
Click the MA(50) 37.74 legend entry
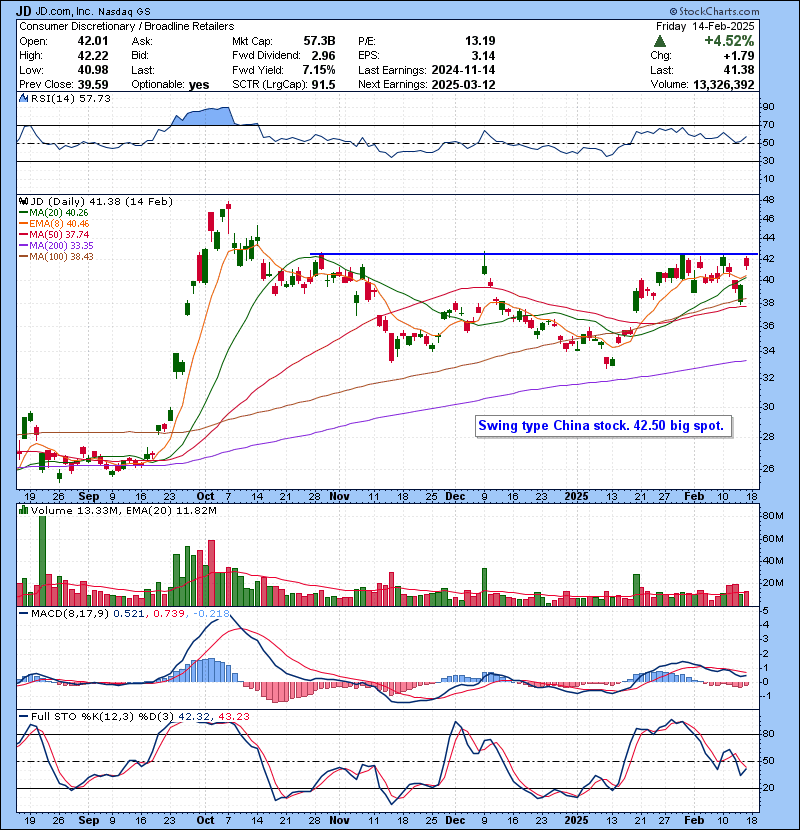[x=54, y=234]
